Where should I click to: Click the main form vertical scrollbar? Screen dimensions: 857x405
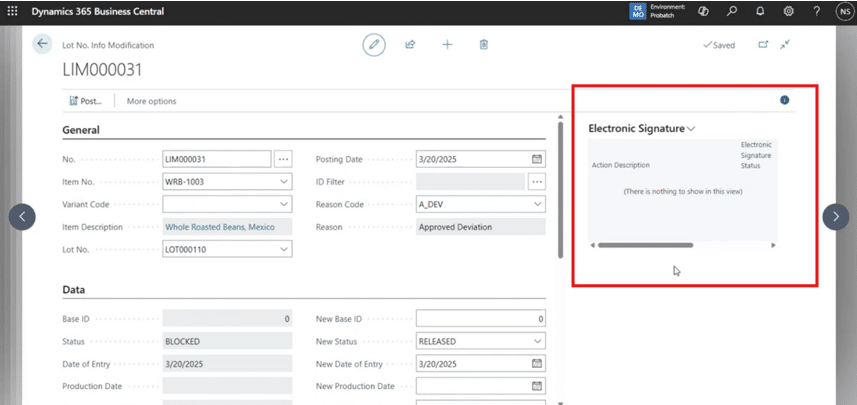pos(560,190)
